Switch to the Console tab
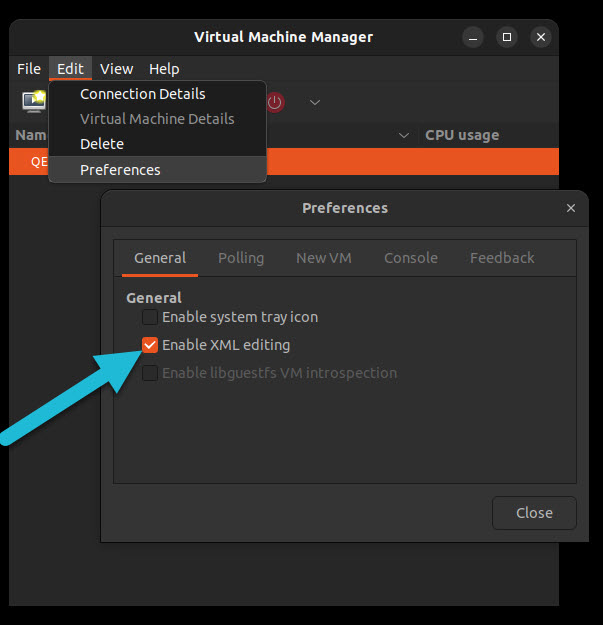The image size is (603, 625). coord(411,258)
